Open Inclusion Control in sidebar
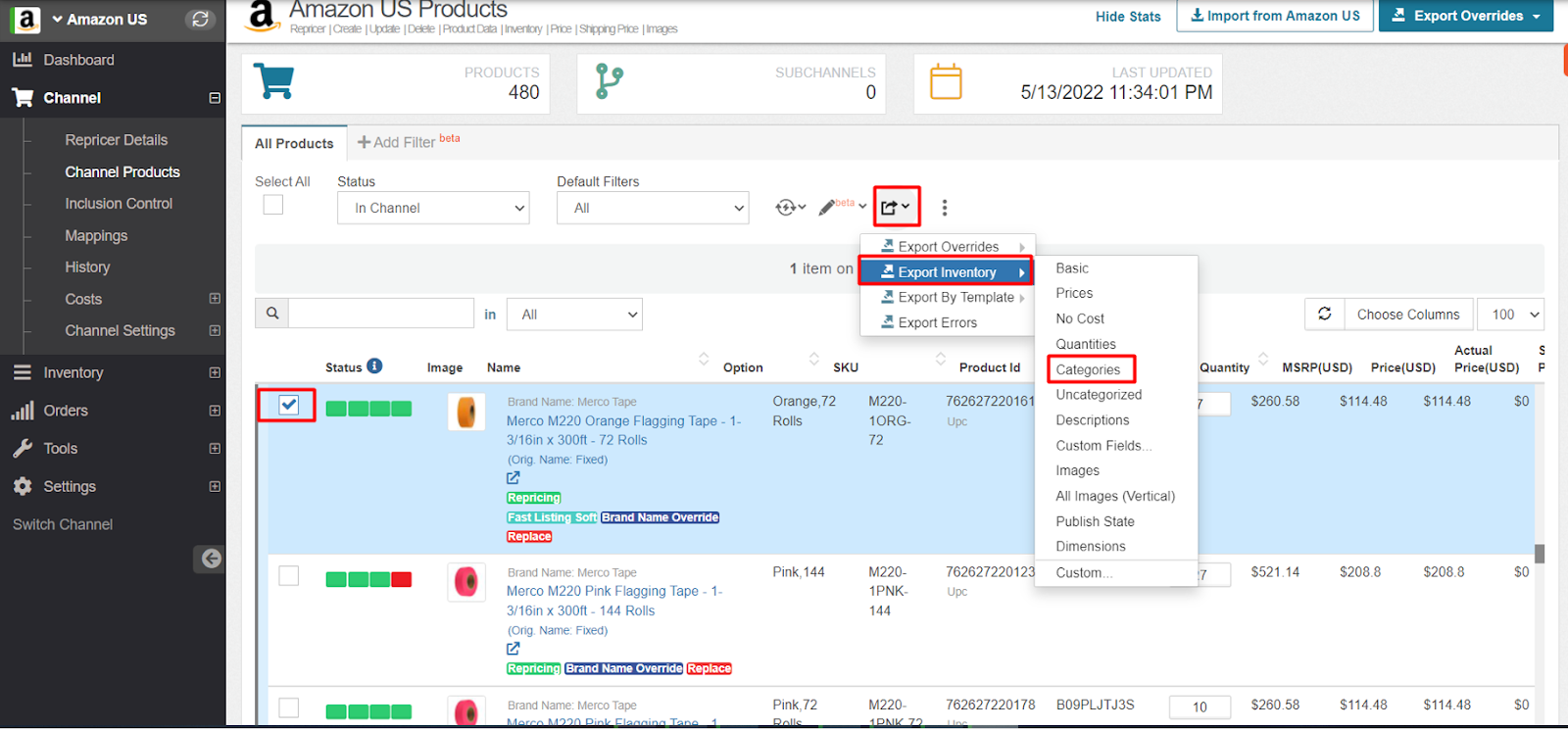Screen dimensions: 1568x731 tap(119, 204)
